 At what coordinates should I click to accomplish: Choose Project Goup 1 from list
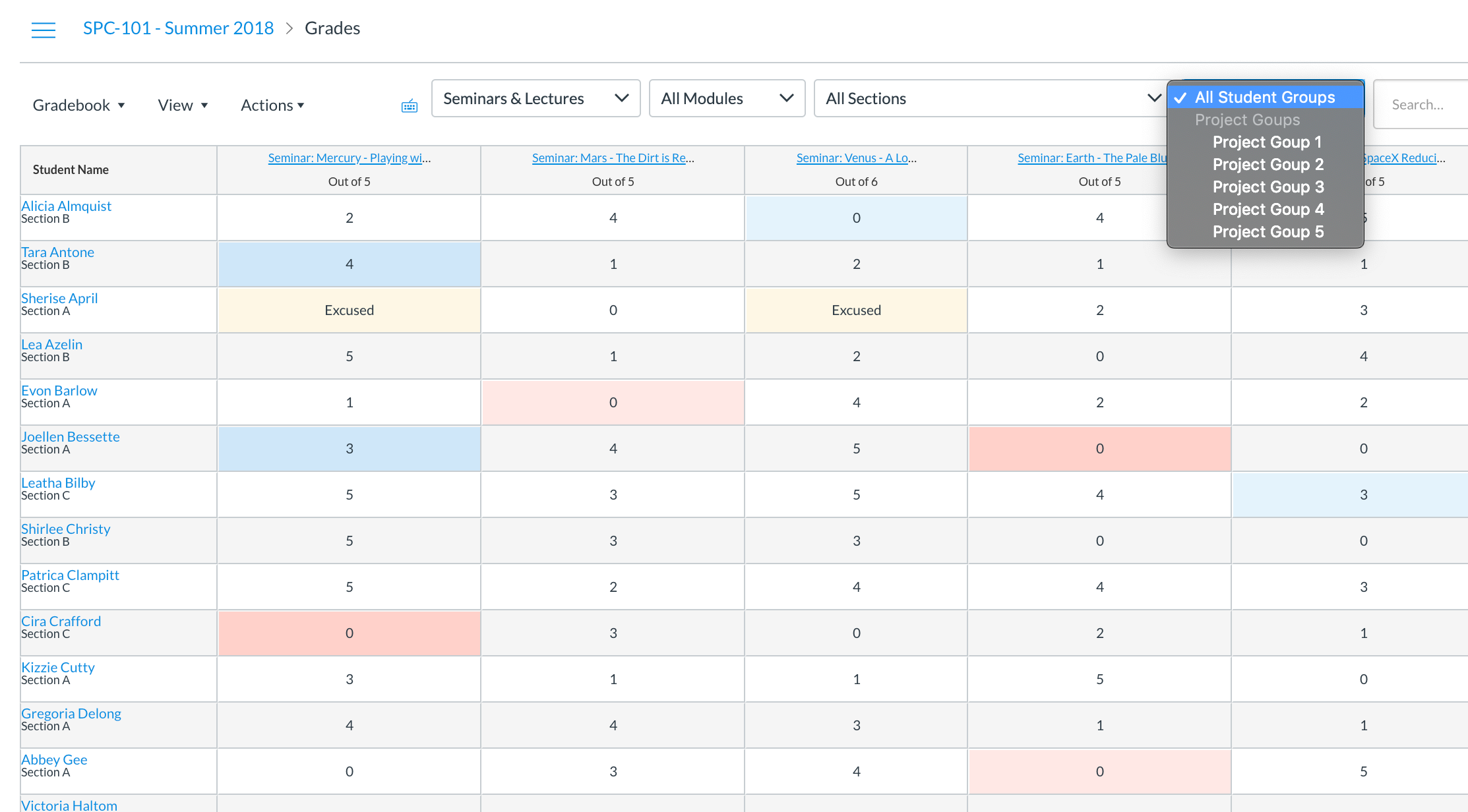(1267, 142)
